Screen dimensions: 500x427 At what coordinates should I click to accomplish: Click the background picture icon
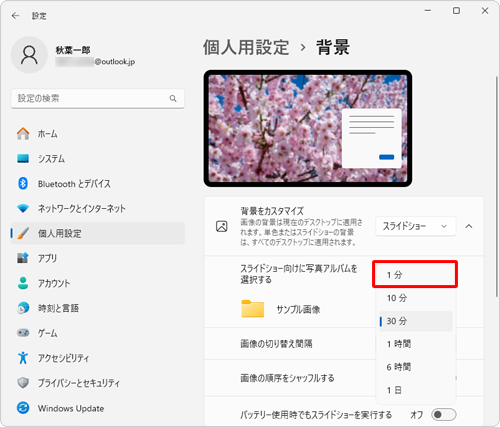coord(222,226)
